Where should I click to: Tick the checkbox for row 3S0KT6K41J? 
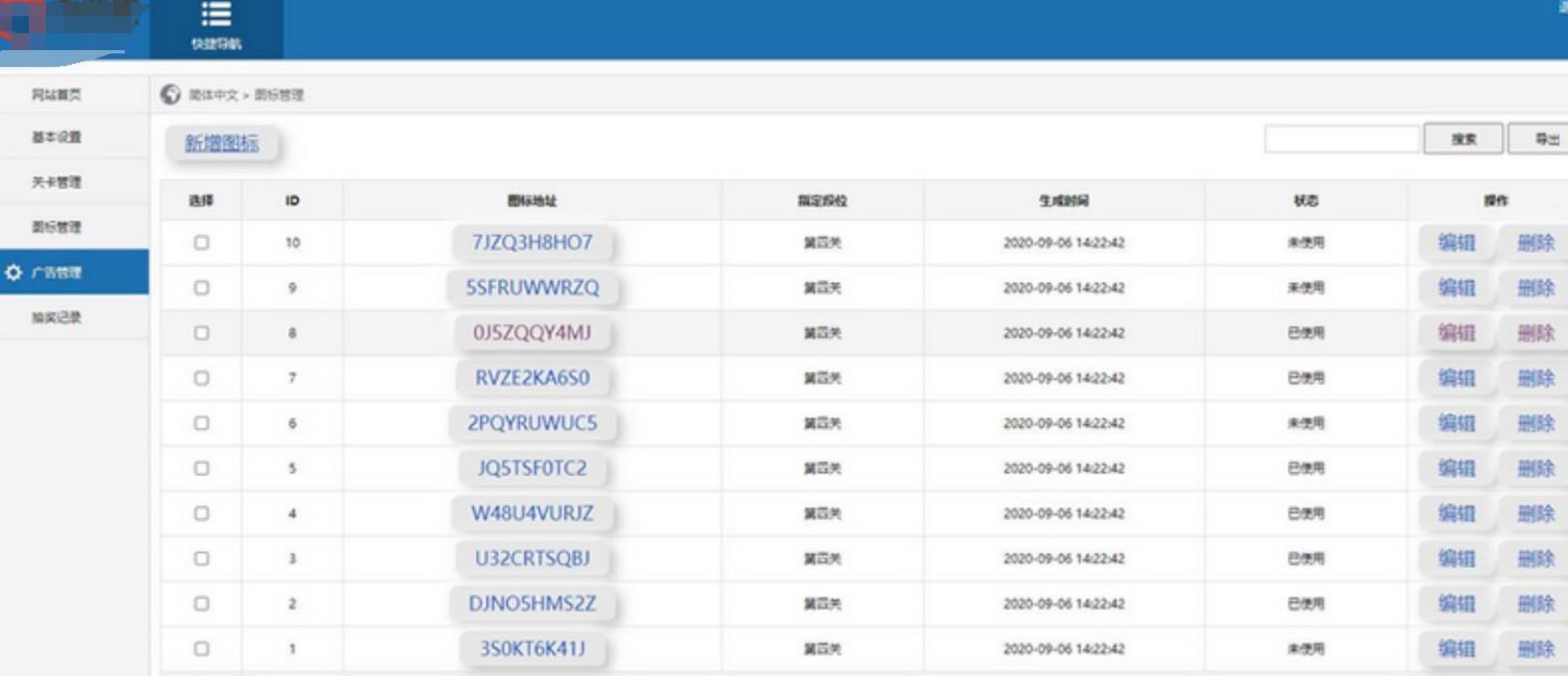(202, 649)
